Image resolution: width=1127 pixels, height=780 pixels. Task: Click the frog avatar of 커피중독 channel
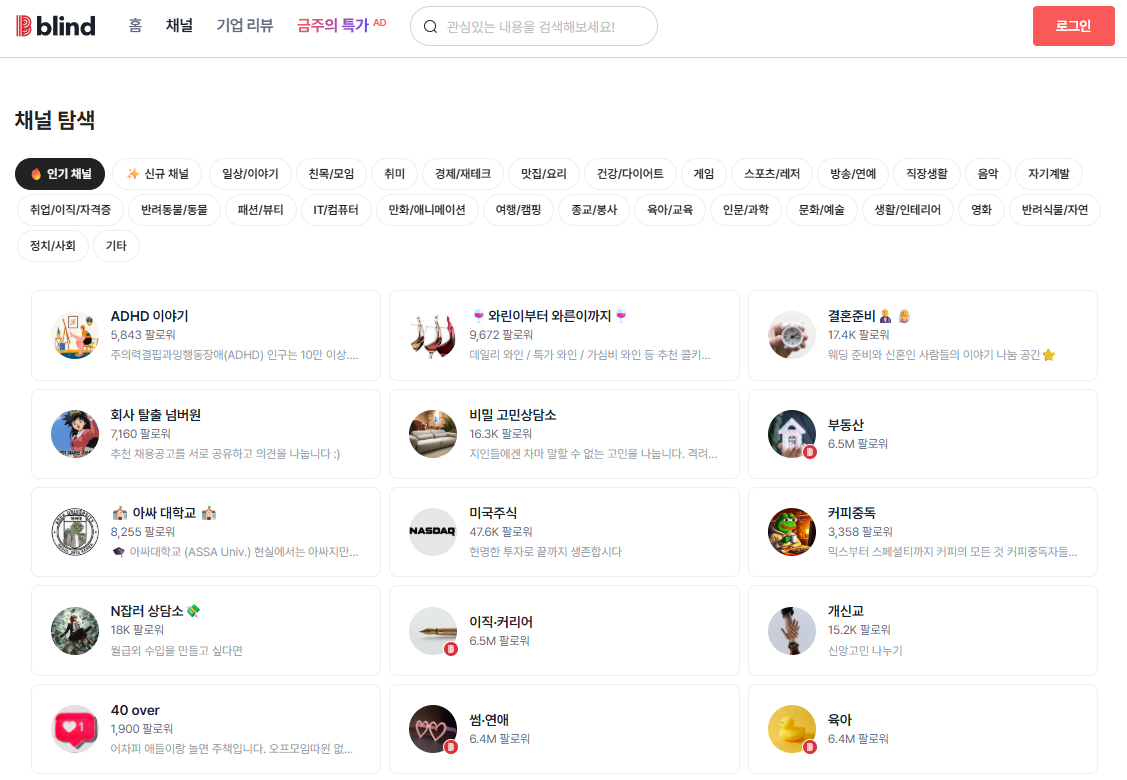792,532
